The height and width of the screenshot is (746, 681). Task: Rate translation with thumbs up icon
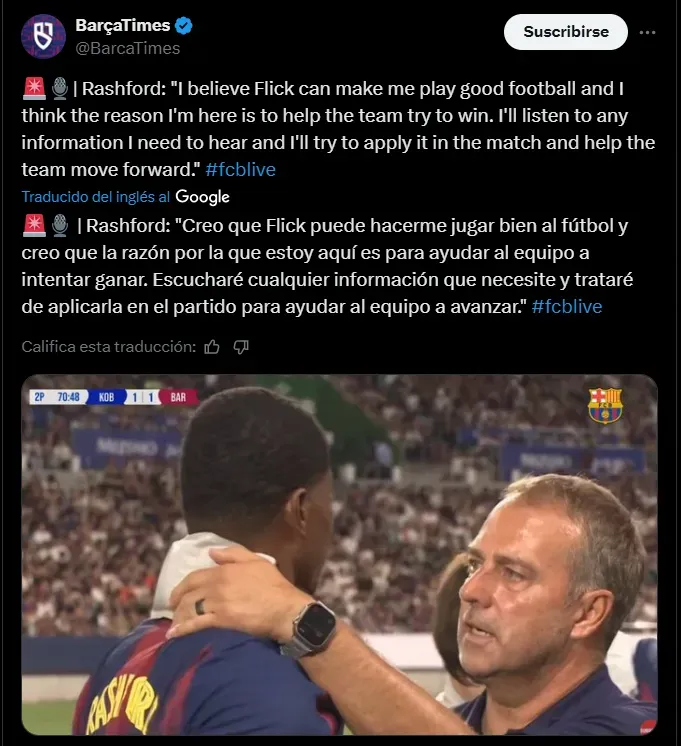[x=212, y=347]
